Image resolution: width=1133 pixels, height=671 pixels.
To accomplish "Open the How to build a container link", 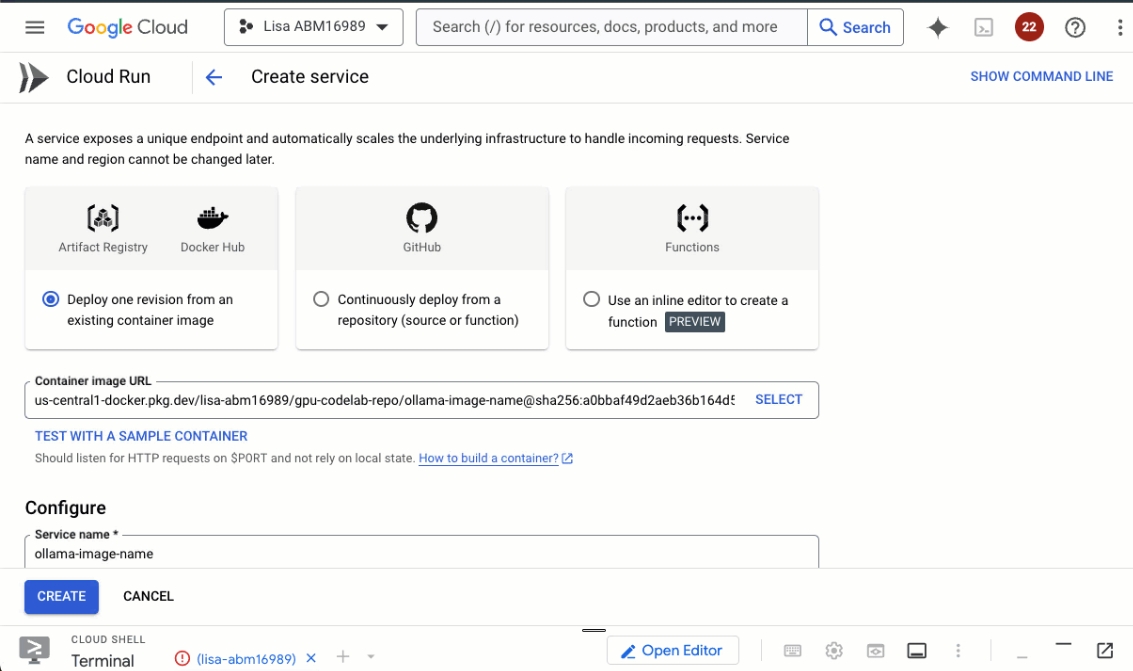I will pyautogui.click(x=488, y=458).
